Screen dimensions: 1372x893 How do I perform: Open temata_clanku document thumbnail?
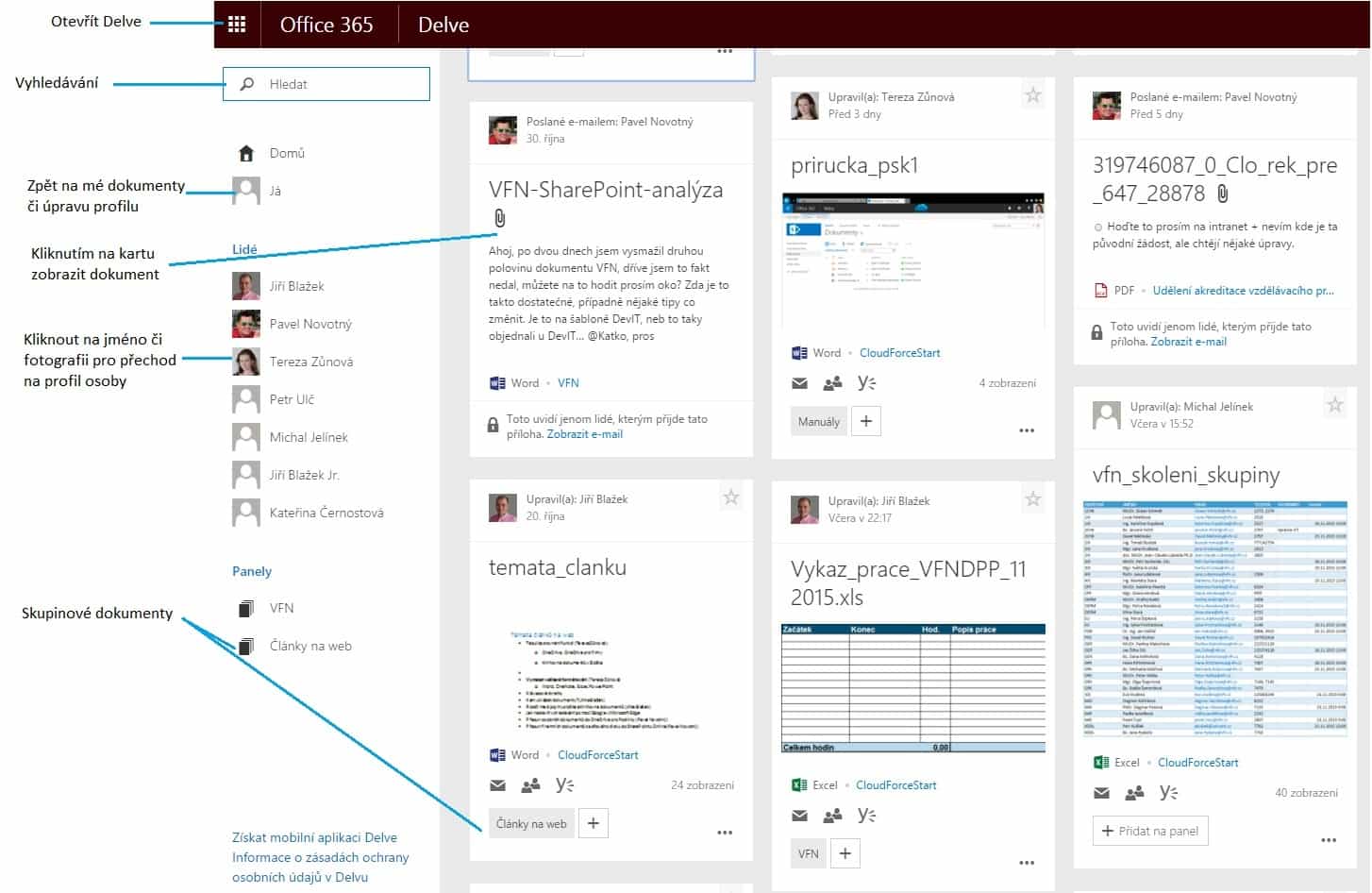coord(611,680)
